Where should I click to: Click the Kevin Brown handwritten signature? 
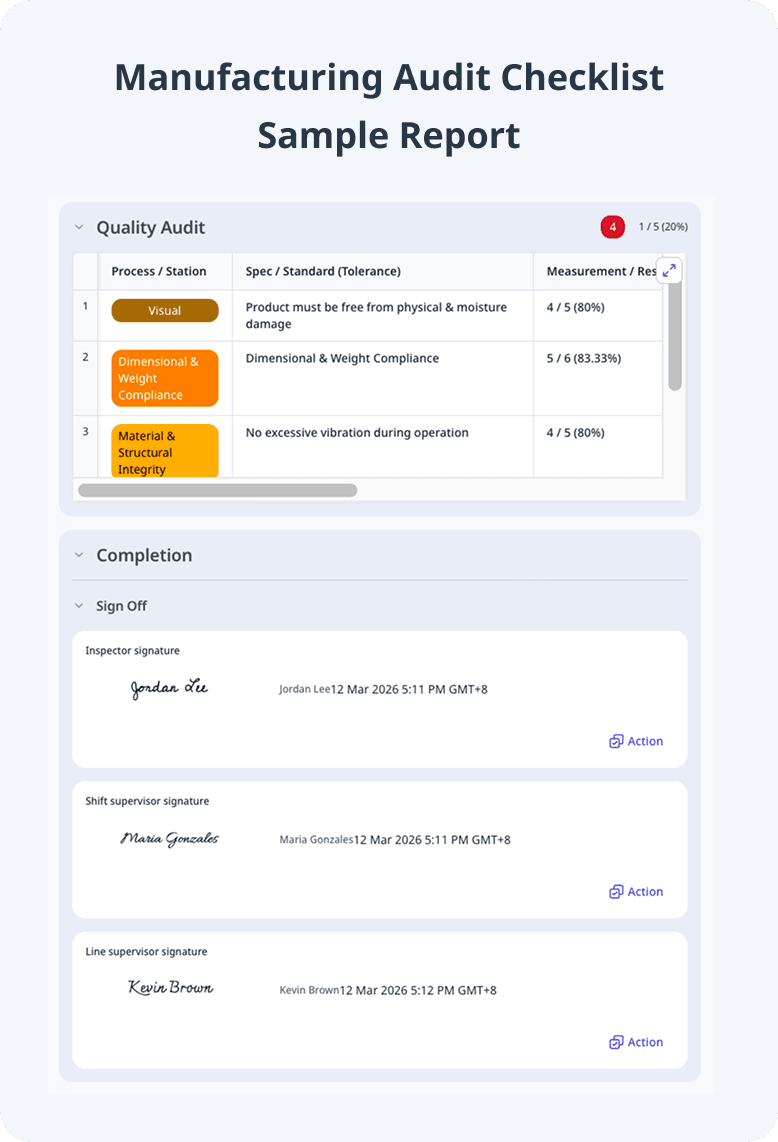pyautogui.click(x=170, y=988)
